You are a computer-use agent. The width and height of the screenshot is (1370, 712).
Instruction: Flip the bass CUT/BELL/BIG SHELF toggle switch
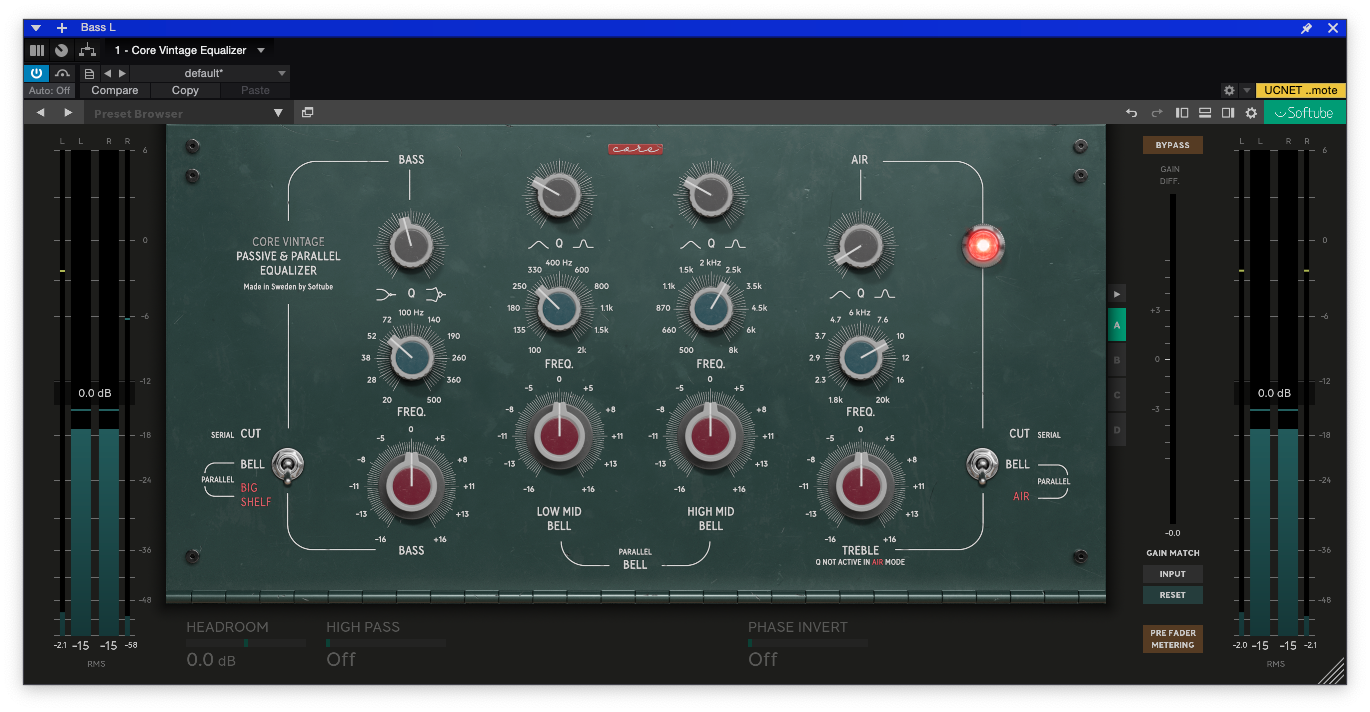(x=287, y=466)
